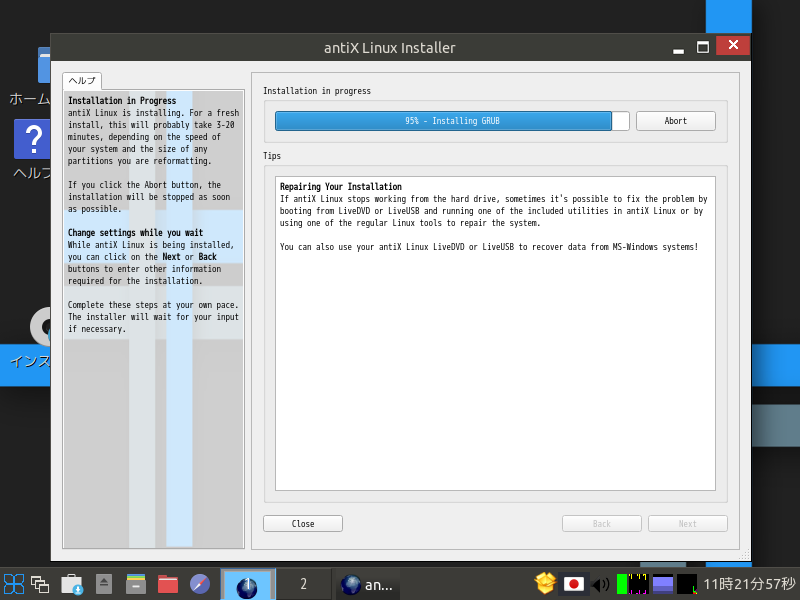Select the antiX installer taskbar window button
The height and width of the screenshot is (600, 800).
tap(367, 585)
